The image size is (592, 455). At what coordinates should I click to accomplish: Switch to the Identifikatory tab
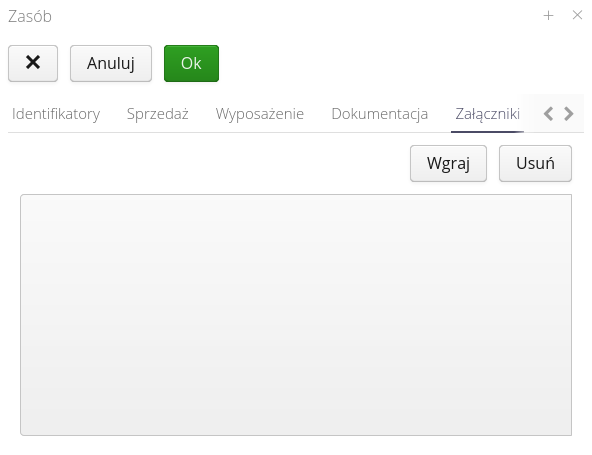click(56, 114)
